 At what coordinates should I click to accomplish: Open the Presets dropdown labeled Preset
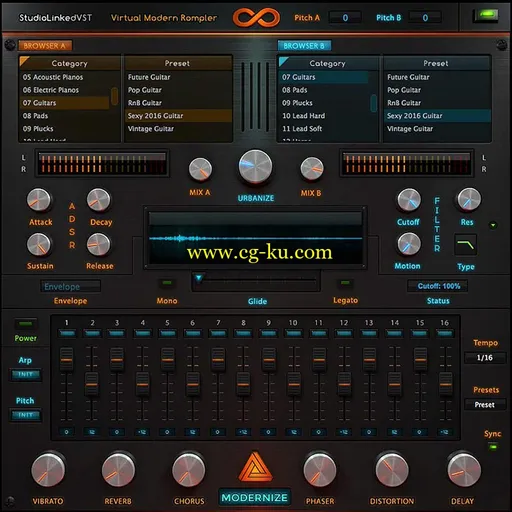[485, 405]
